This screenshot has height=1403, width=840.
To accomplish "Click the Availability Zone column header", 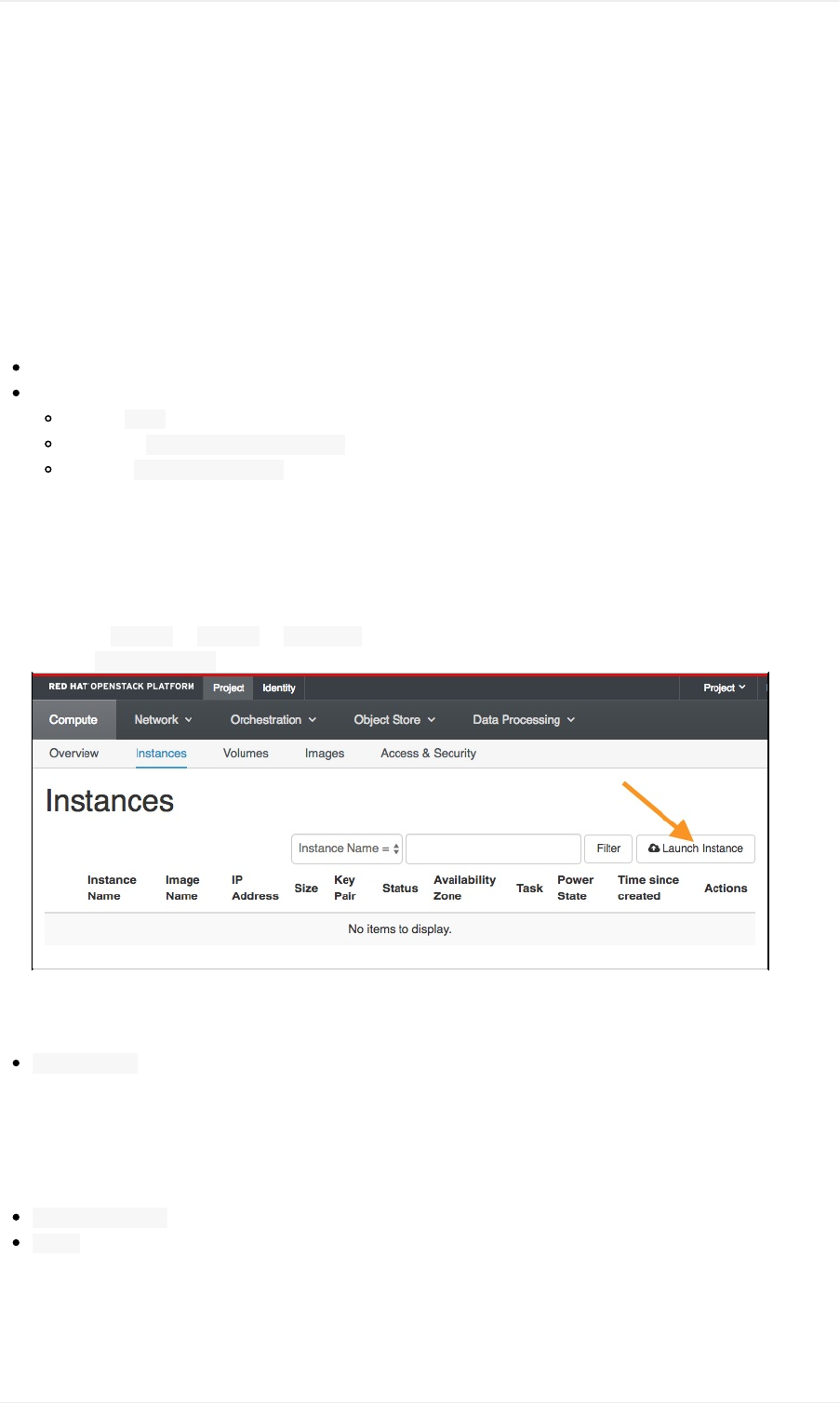I will pyautogui.click(x=464, y=888).
